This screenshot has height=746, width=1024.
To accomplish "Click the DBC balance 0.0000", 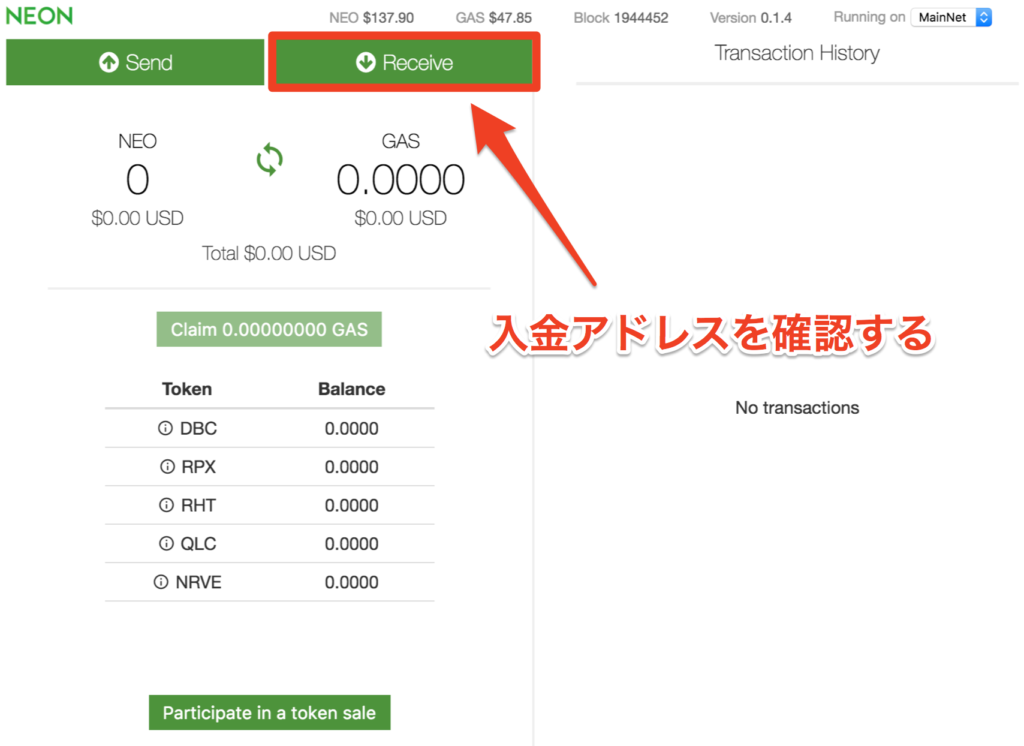I will [351, 429].
